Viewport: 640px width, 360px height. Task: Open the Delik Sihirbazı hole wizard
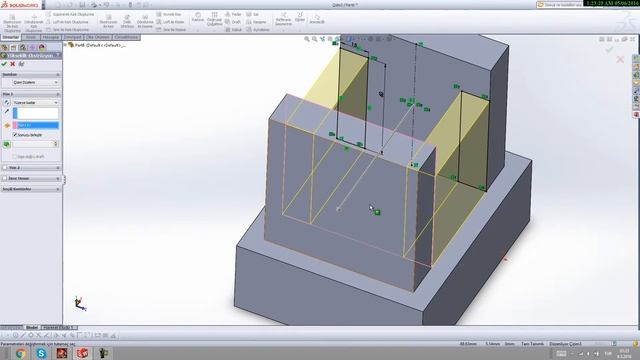click(127, 21)
